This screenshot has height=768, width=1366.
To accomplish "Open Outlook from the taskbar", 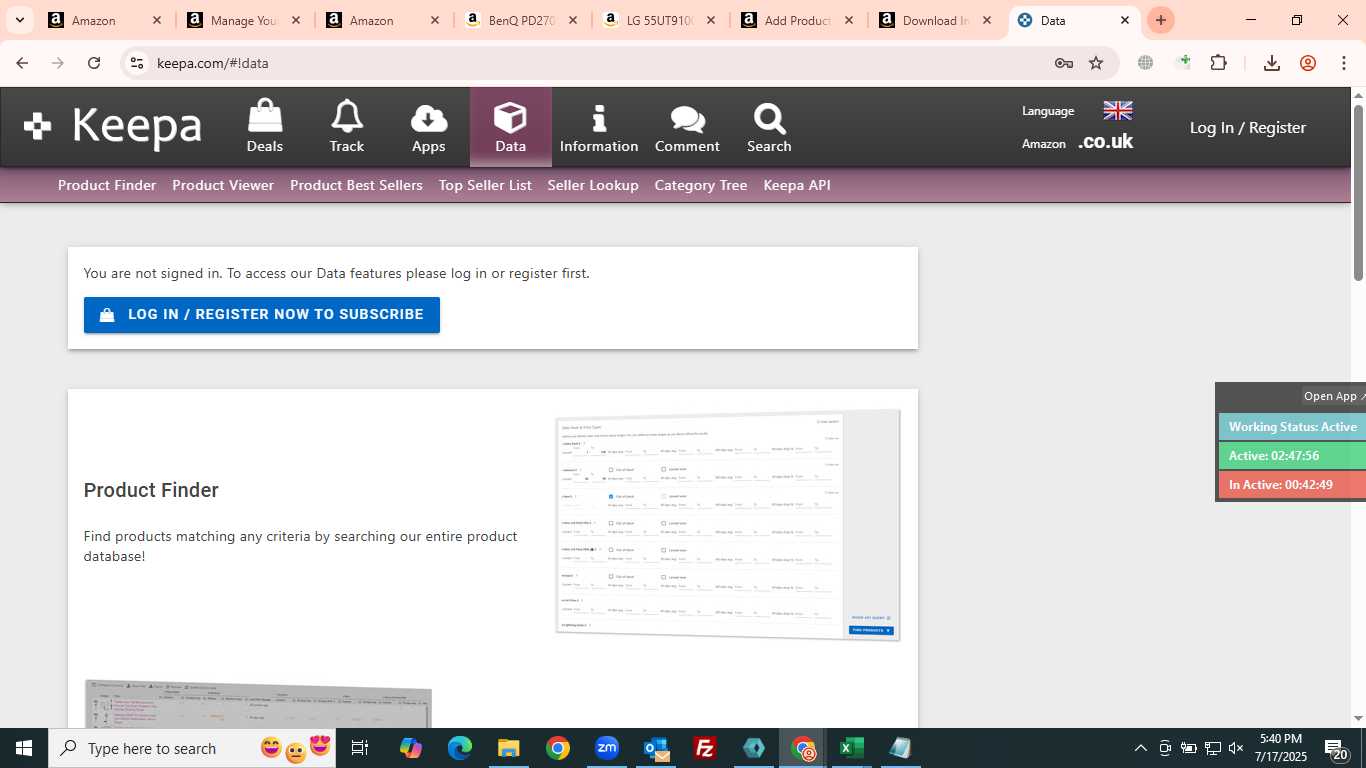I will 656,748.
